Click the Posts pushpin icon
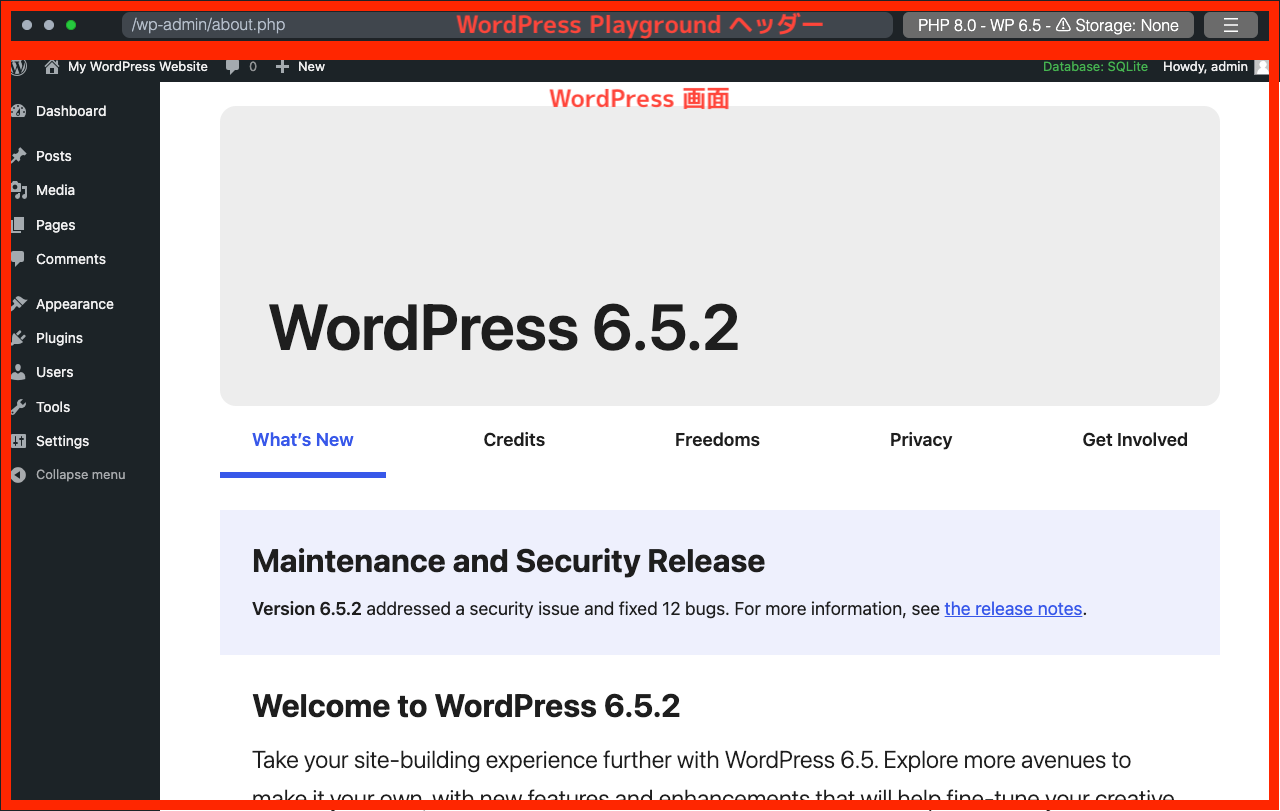Viewport: 1280px width, 811px height. pos(18,156)
